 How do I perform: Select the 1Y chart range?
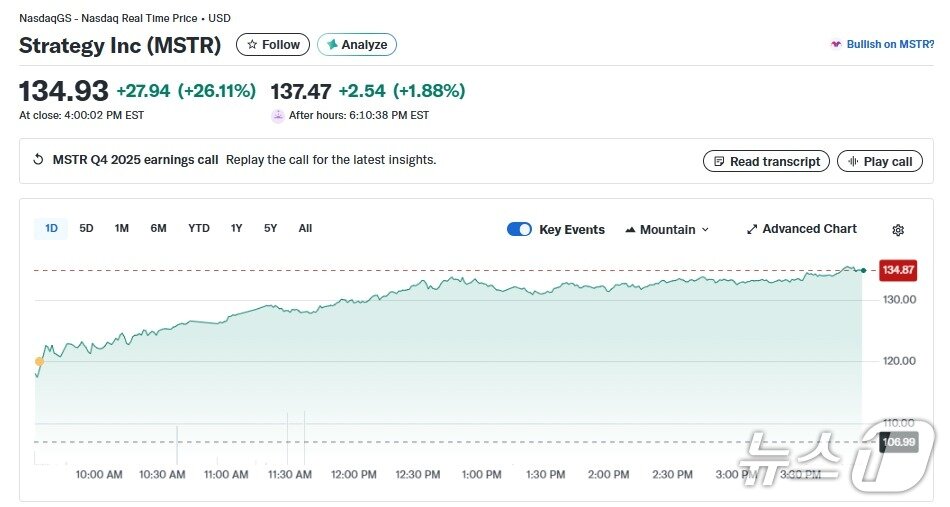237,228
